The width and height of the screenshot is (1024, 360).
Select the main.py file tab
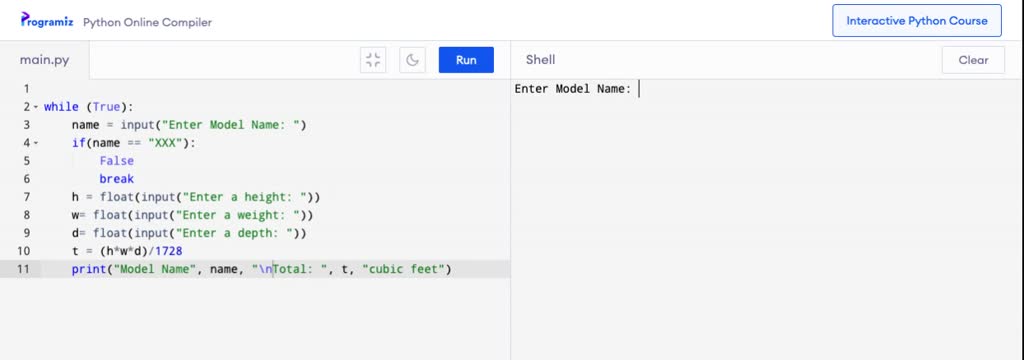point(44,60)
